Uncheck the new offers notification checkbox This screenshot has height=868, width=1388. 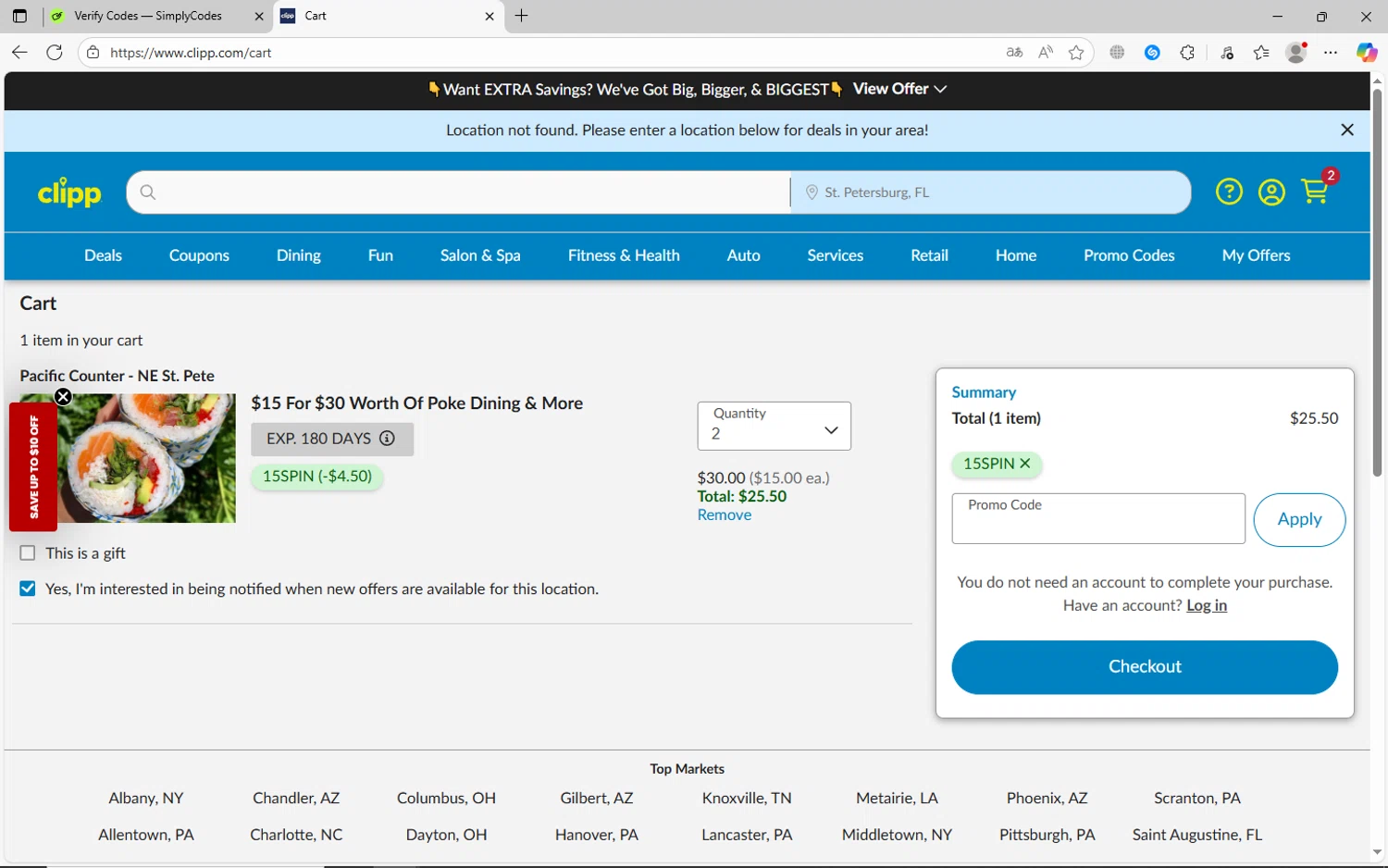tap(28, 589)
